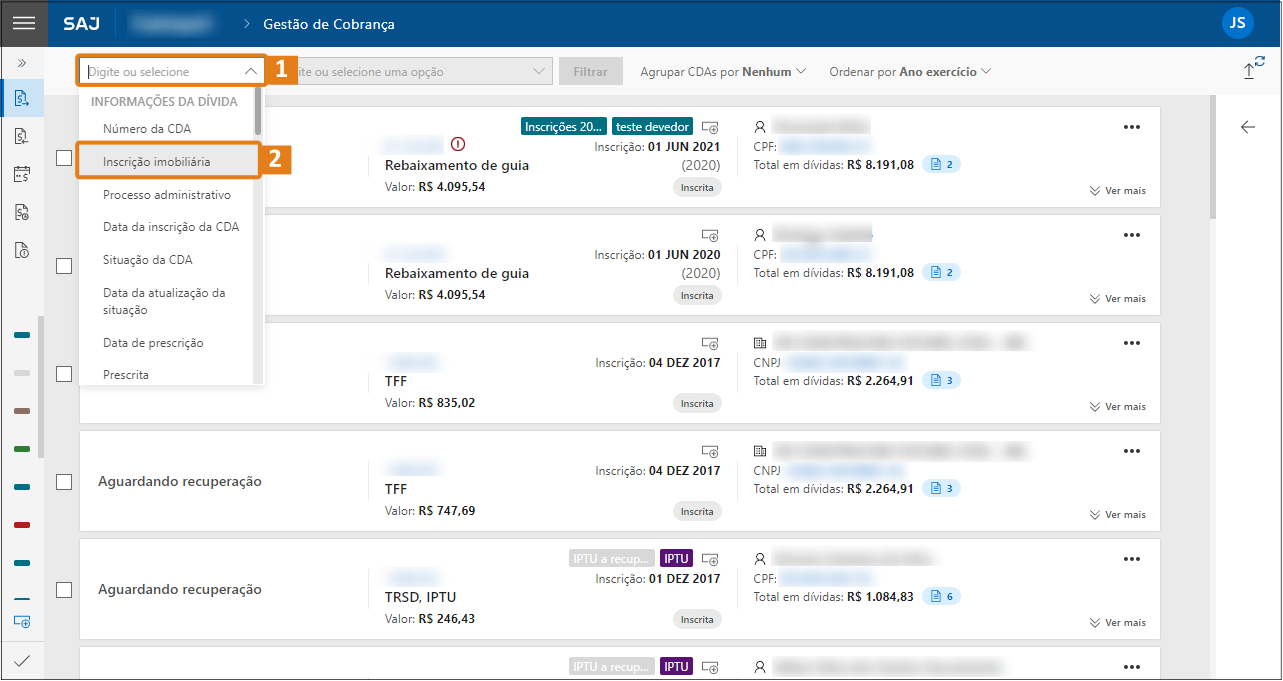The image size is (1283, 681).
Task: Click add-tag icon on the TFF 835,02 card
Action: [710, 343]
